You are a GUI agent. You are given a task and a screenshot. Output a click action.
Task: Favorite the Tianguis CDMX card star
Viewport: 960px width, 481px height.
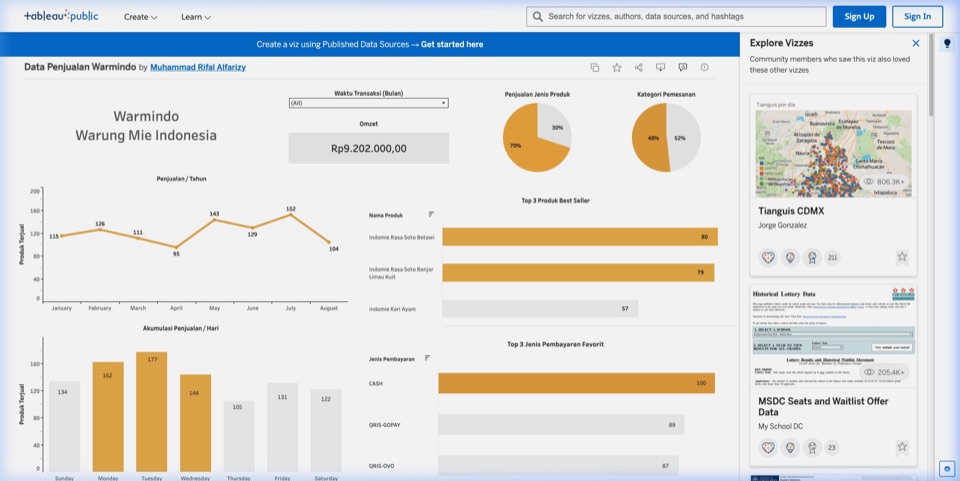coord(902,257)
